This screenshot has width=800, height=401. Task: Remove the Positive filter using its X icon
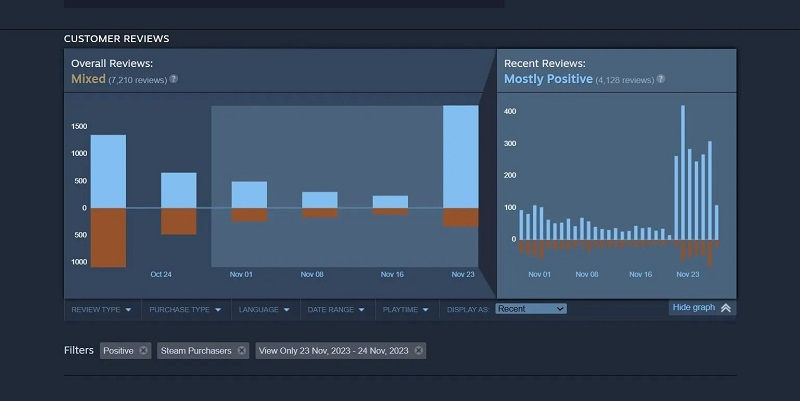click(143, 351)
